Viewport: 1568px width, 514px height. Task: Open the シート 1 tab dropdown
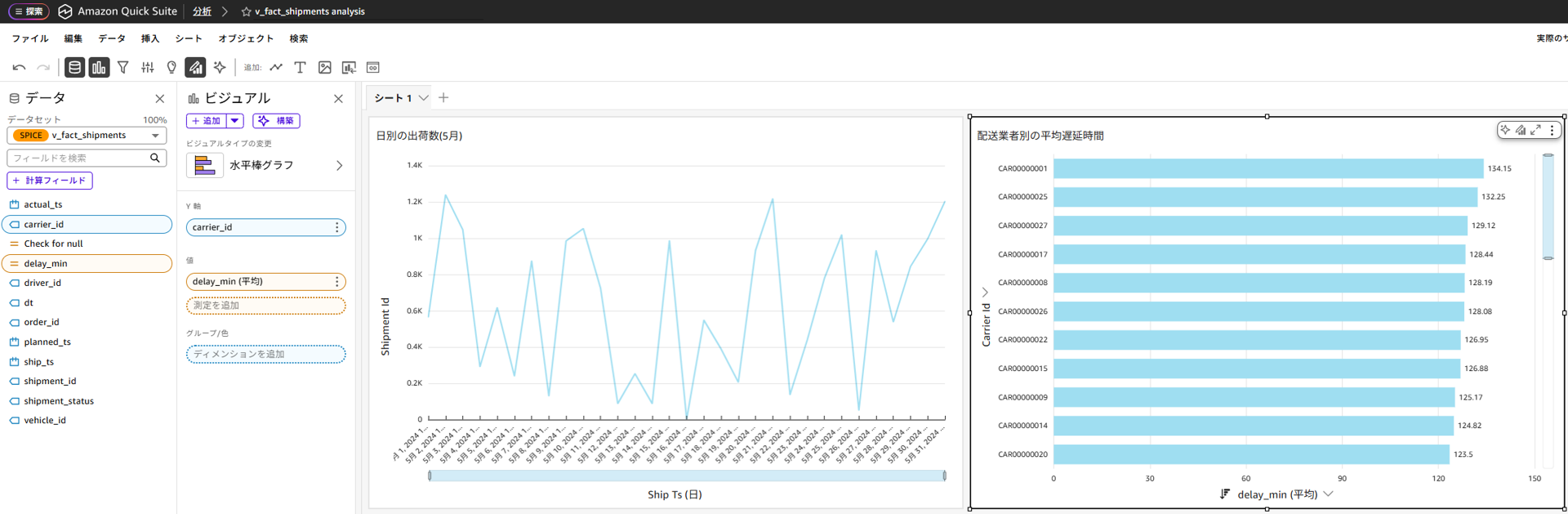click(424, 98)
